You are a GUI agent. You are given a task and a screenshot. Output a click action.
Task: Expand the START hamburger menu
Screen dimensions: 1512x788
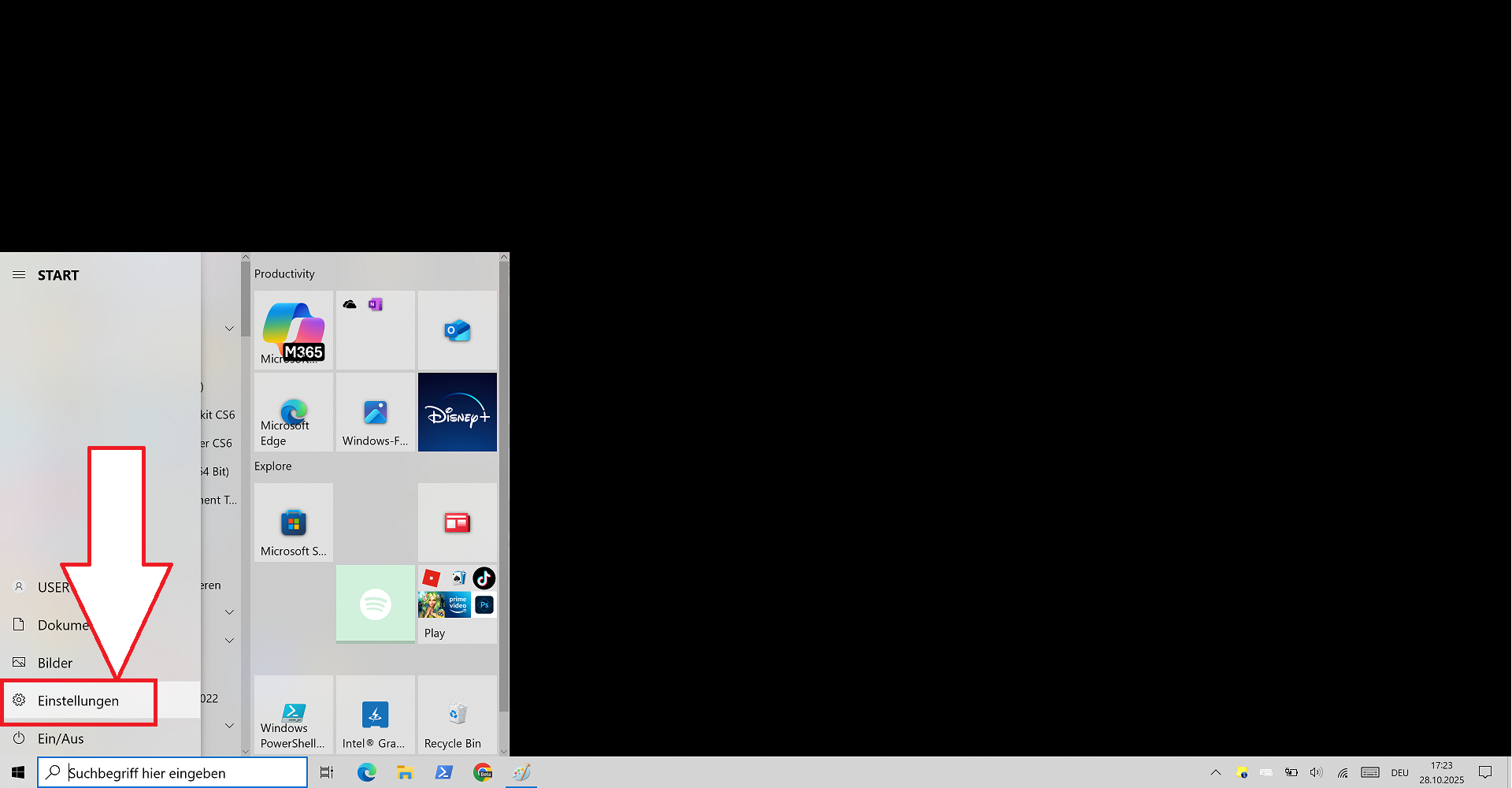coord(19,275)
